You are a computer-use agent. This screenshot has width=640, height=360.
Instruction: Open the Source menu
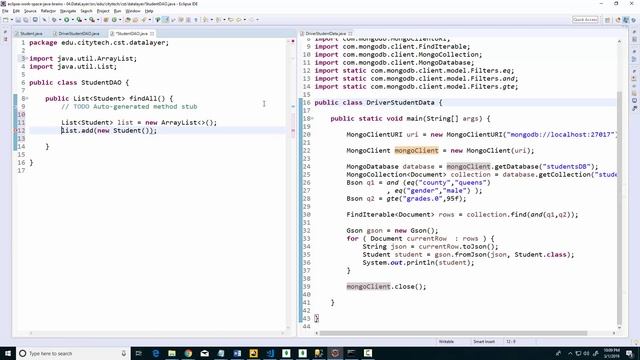(30, 11)
